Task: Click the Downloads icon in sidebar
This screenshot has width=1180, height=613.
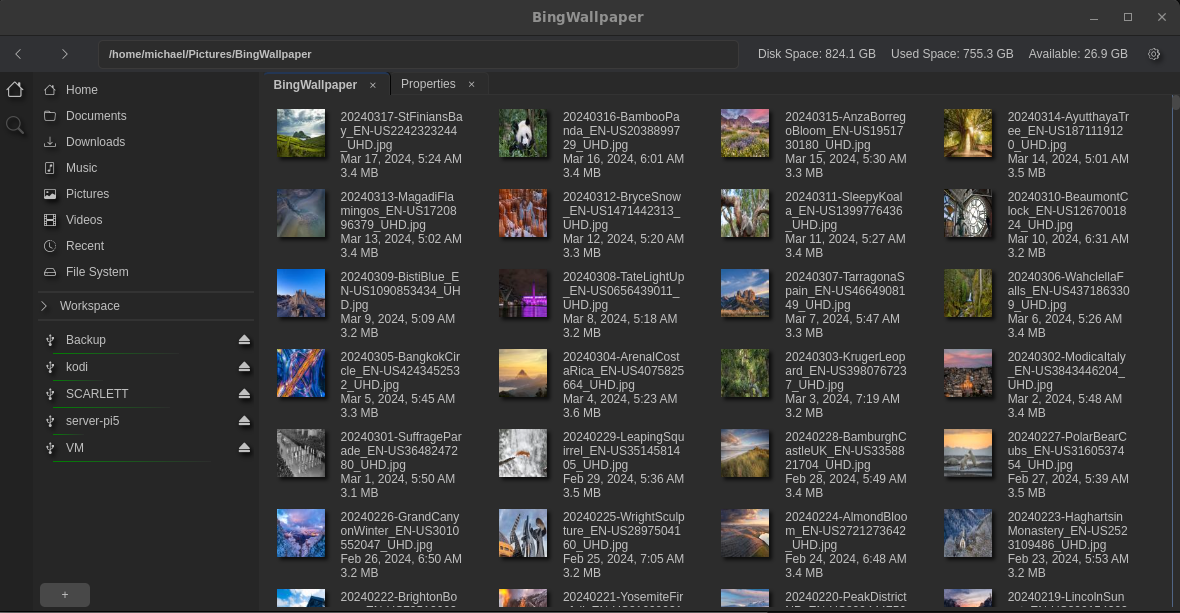Action: pos(50,141)
